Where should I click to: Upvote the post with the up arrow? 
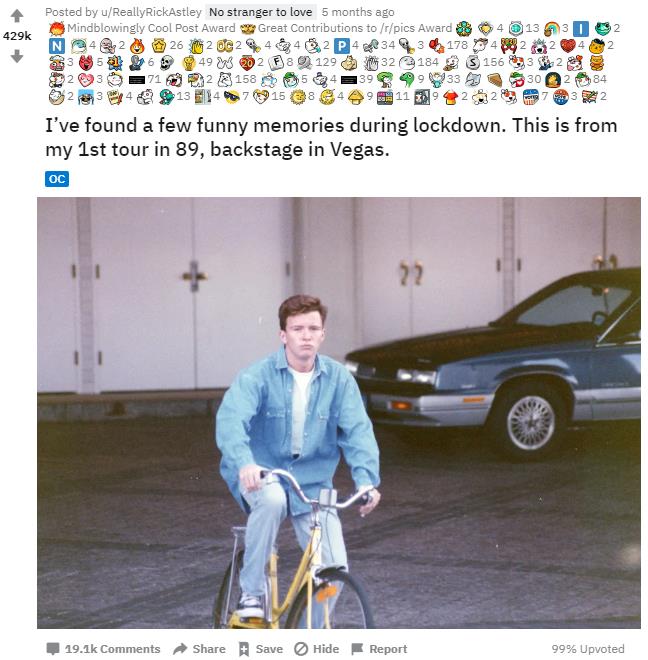(17, 16)
